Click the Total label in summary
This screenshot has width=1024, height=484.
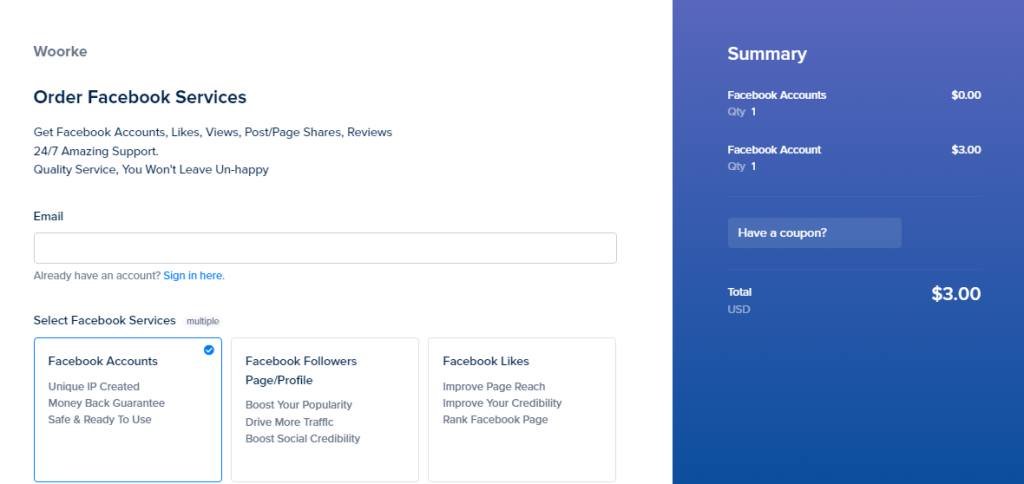pyautogui.click(x=739, y=292)
